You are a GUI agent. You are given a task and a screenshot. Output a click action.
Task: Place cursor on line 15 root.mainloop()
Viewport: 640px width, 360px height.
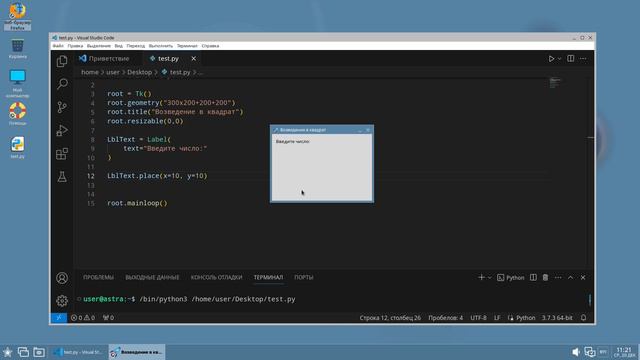(x=137, y=203)
